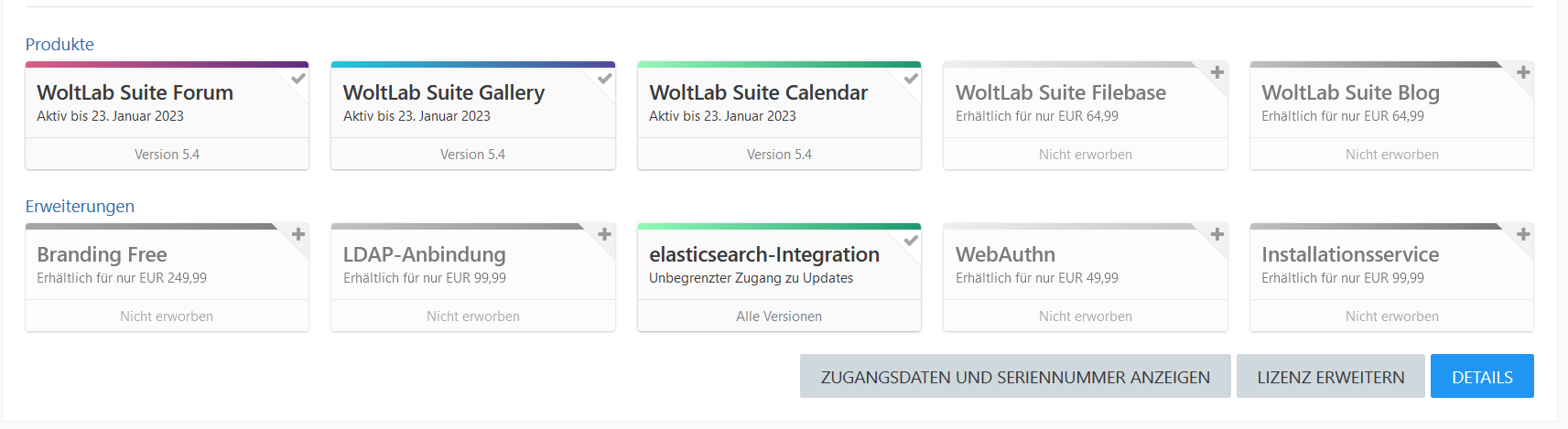
Task: Click Version 5.4 under WoltLab Suite Gallery
Action: click(x=472, y=155)
